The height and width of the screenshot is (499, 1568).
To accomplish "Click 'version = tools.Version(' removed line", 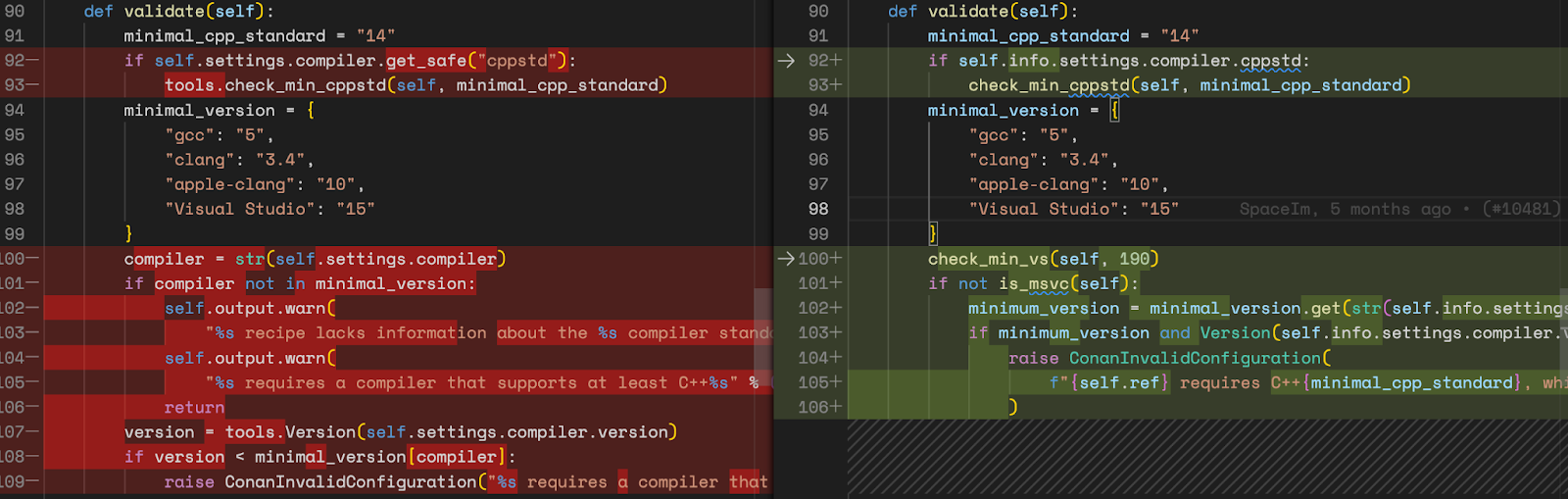I will [245, 431].
